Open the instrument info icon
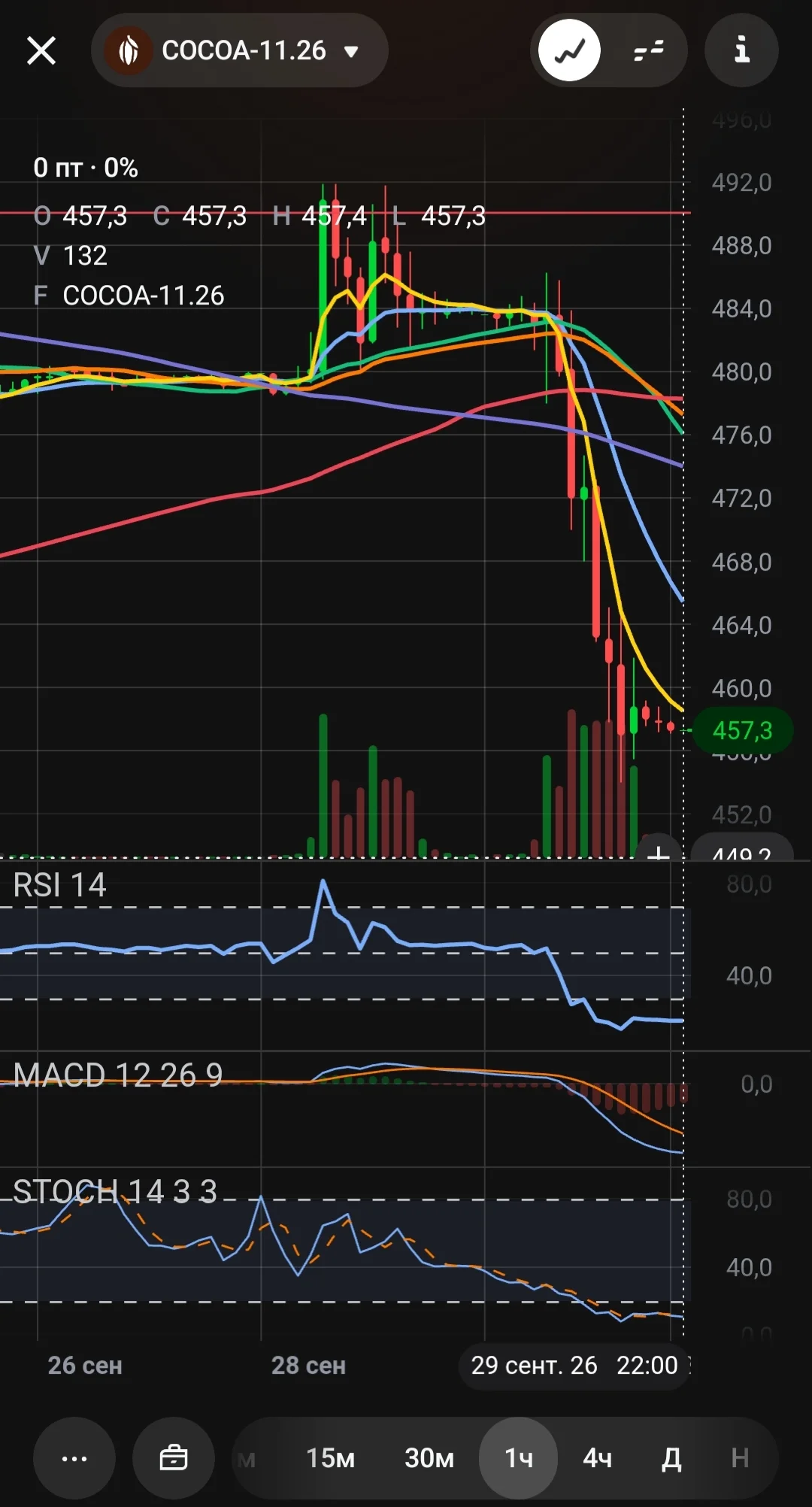Viewport: 812px width, 1507px height. [741, 50]
